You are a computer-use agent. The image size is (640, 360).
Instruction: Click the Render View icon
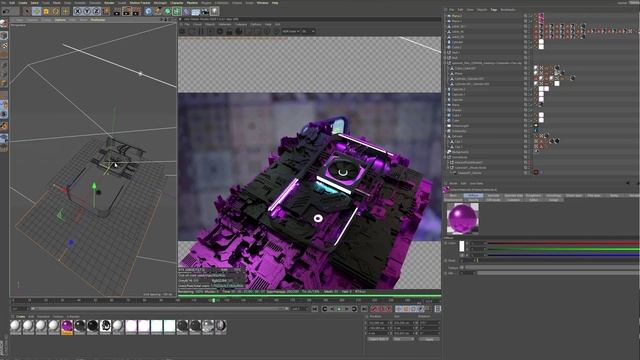point(117,11)
